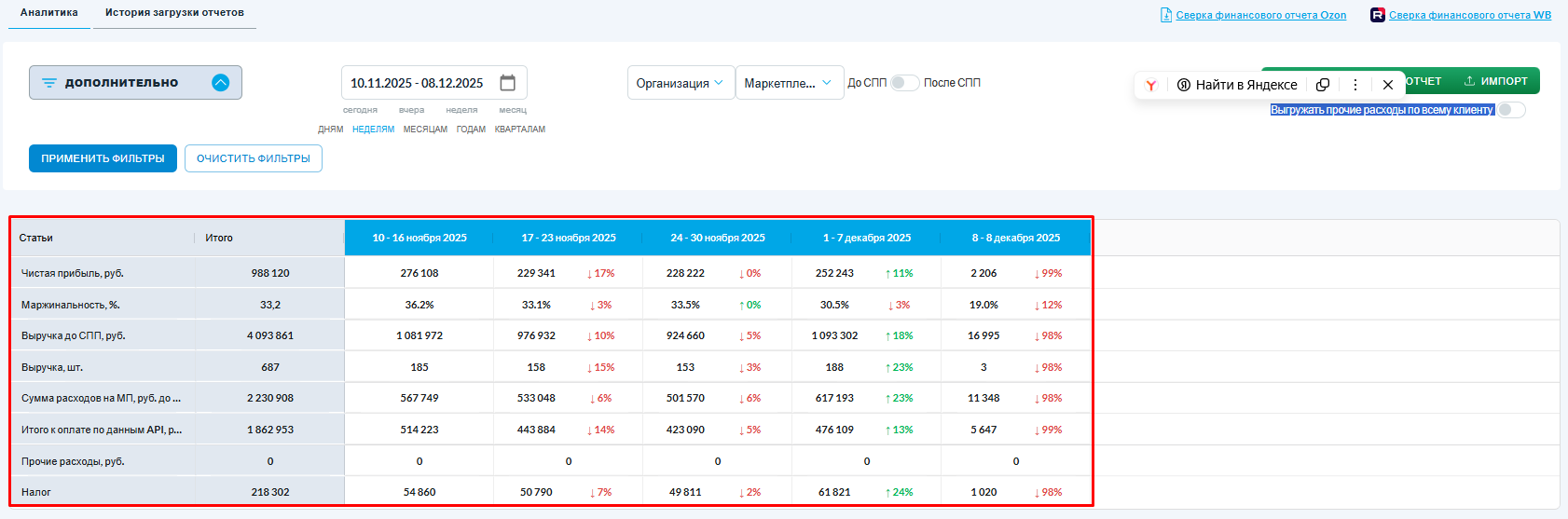This screenshot has height=519, width=1568.
Task: Open three-dots menu in Yandex popup
Action: [1355, 85]
